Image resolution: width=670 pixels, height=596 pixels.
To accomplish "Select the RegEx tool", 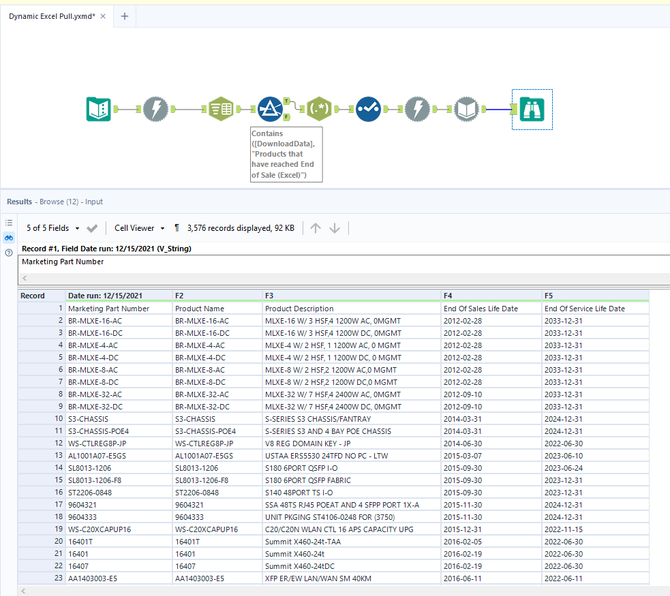I will pos(319,109).
